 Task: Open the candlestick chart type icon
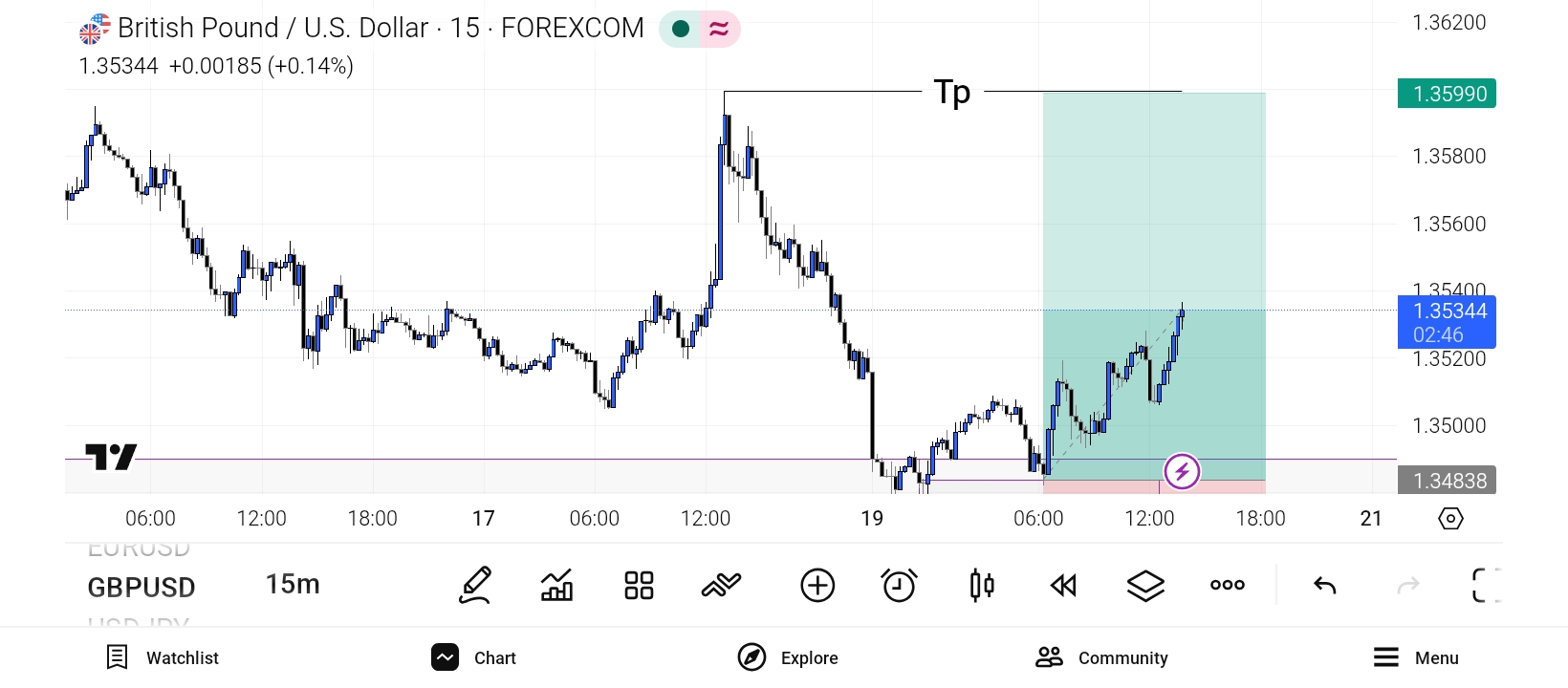pyautogui.click(x=982, y=585)
